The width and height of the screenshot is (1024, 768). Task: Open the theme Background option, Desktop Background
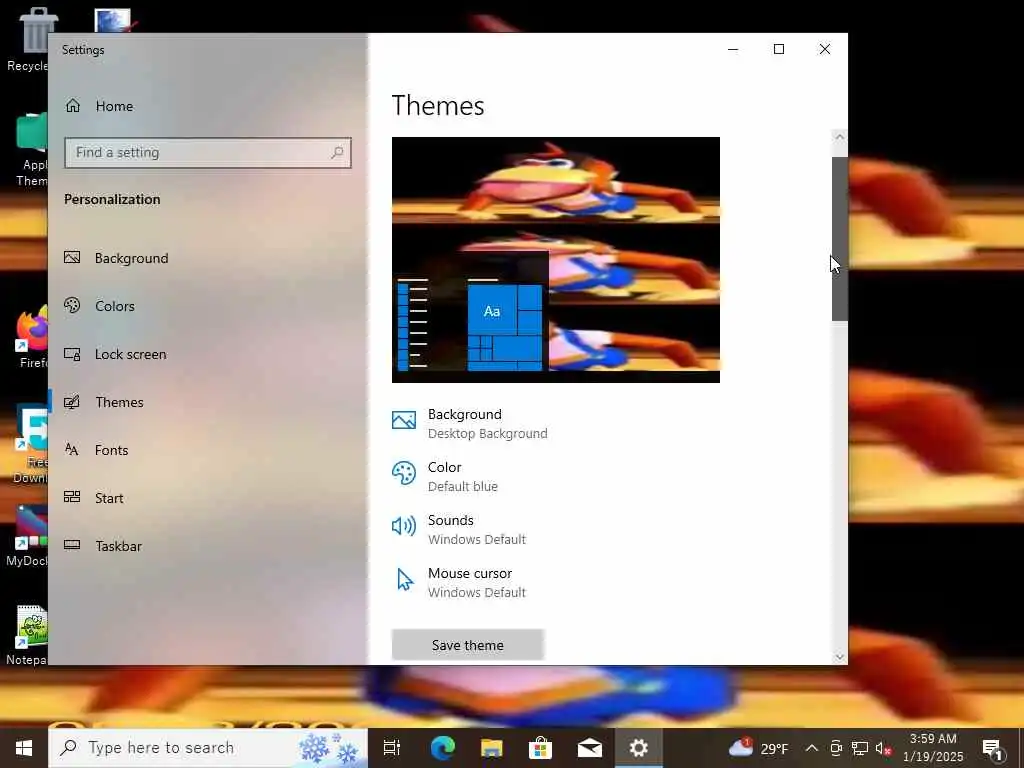(x=470, y=424)
